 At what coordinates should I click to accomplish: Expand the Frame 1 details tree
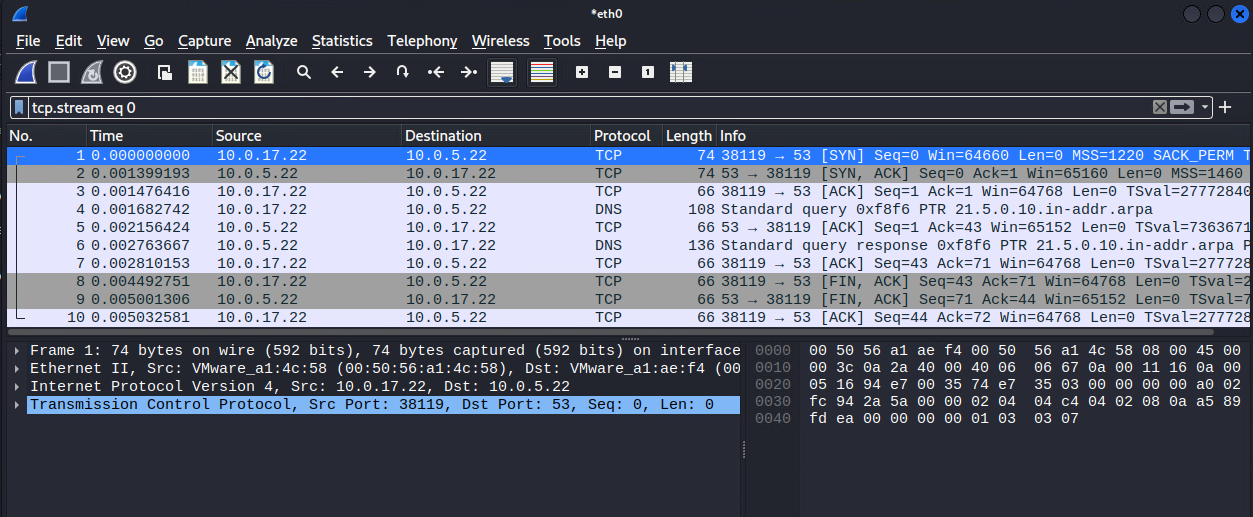click(19, 351)
